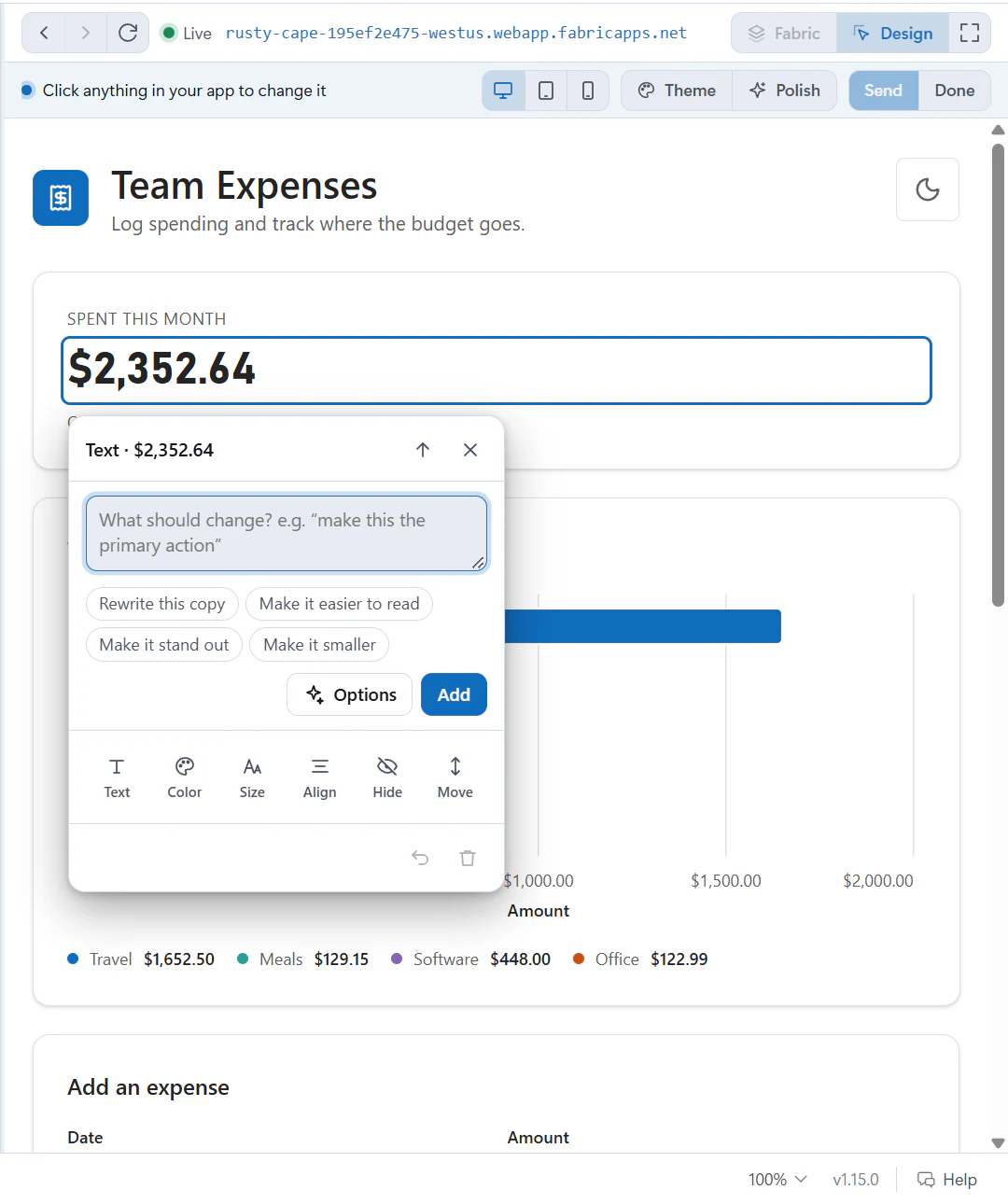The height and width of the screenshot is (1204, 1008).
Task: Switch to tablet preview size
Action: point(546,91)
